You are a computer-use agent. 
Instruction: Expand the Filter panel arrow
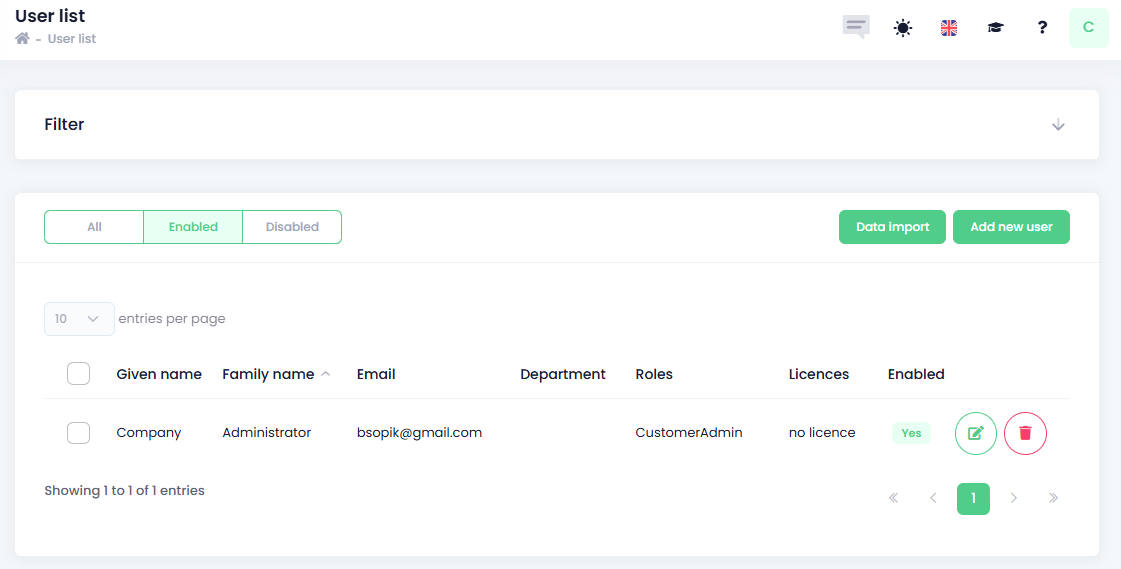pos(1058,125)
